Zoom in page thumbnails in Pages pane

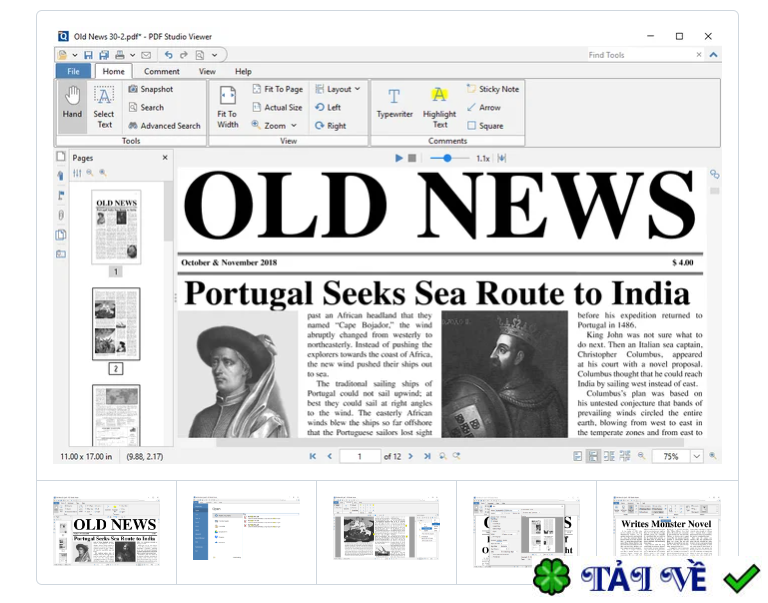click(x=103, y=173)
